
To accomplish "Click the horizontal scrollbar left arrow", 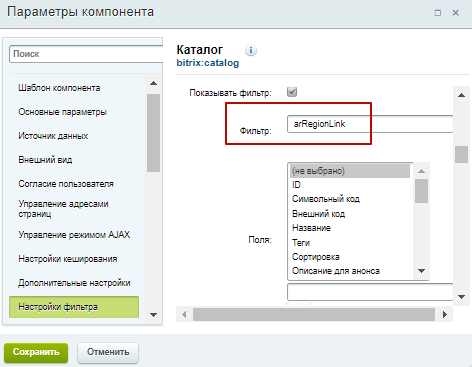I will (184, 314).
